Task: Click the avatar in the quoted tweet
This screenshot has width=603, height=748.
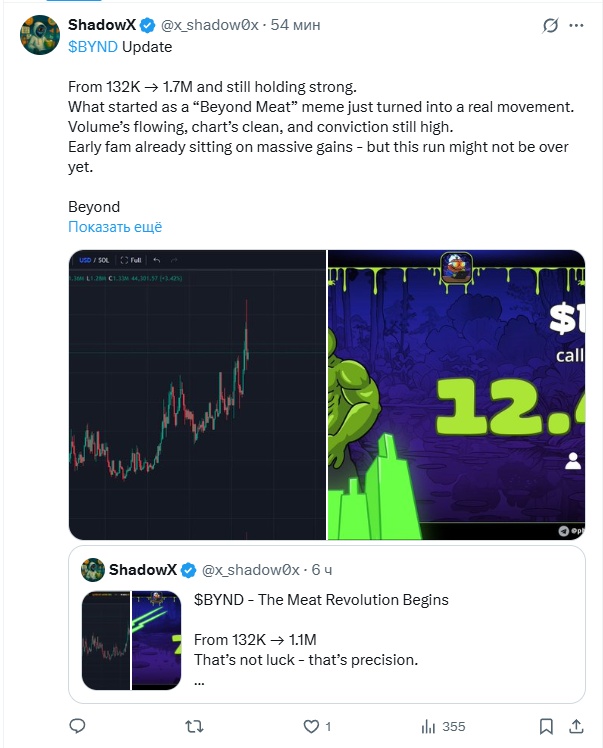Action: click(93, 569)
